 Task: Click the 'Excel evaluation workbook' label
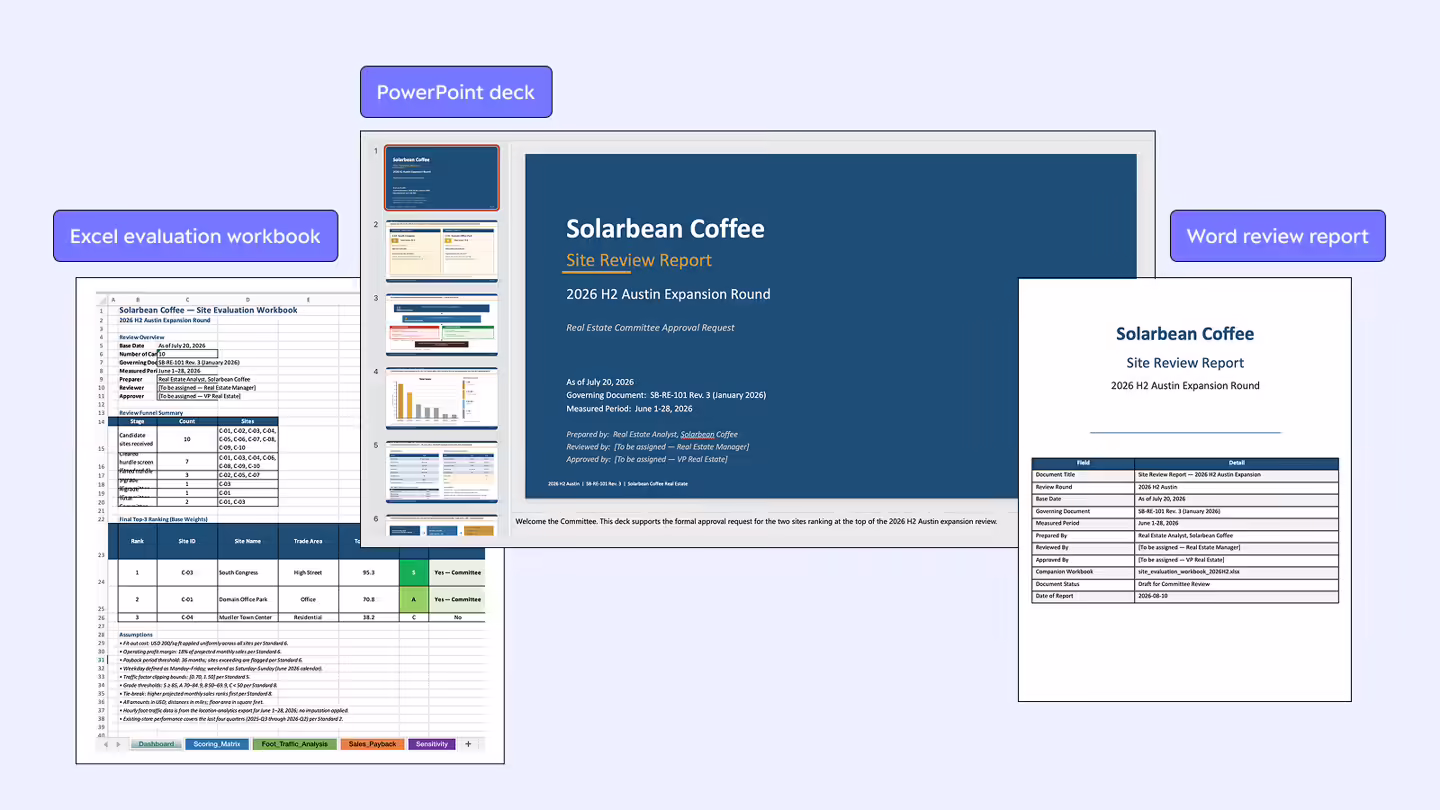point(195,236)
